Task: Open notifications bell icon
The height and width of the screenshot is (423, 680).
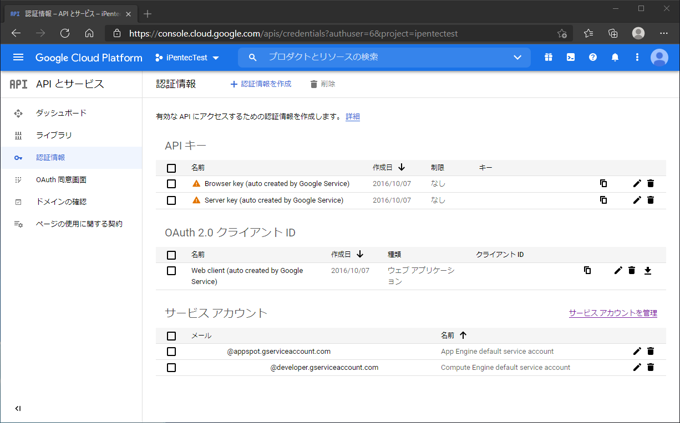Action: 615,57
